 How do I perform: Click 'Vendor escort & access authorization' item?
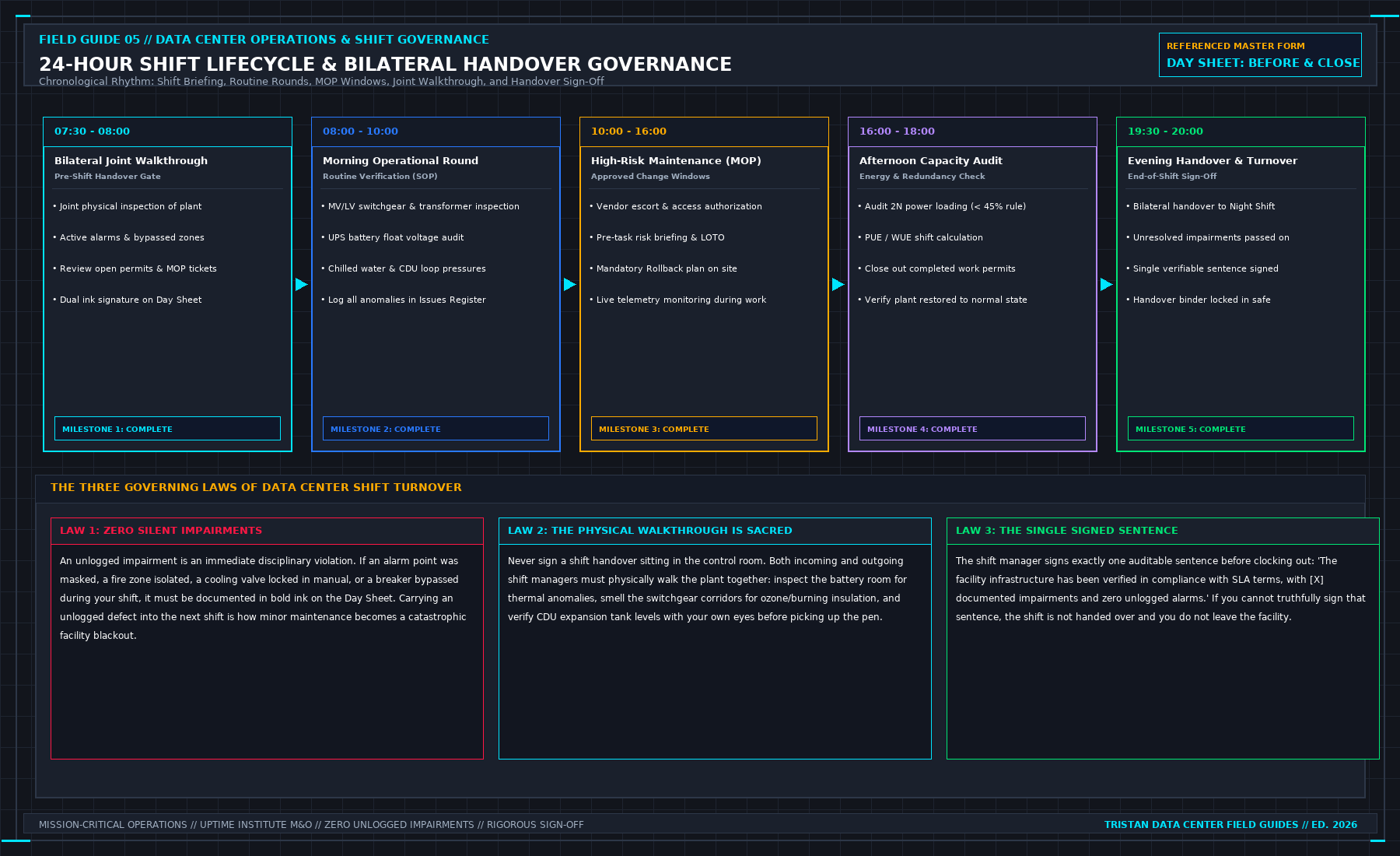coord(676,206)
